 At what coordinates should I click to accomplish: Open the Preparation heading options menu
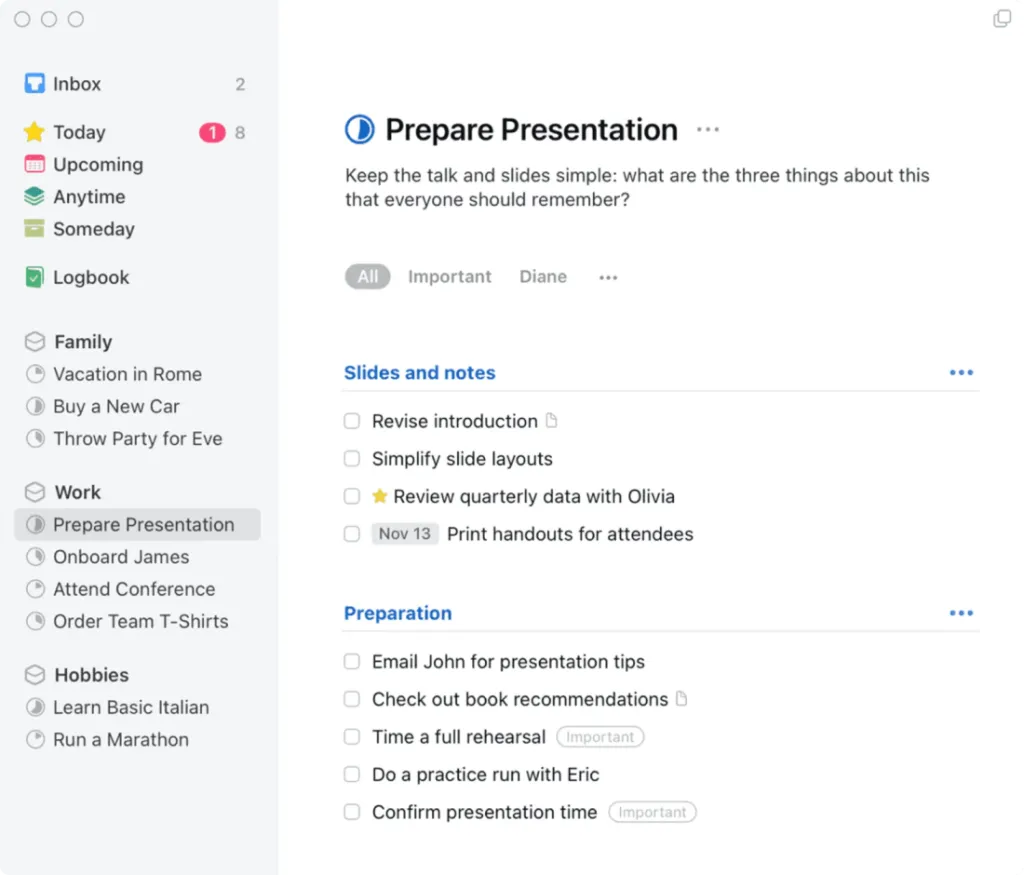point(961,613)
